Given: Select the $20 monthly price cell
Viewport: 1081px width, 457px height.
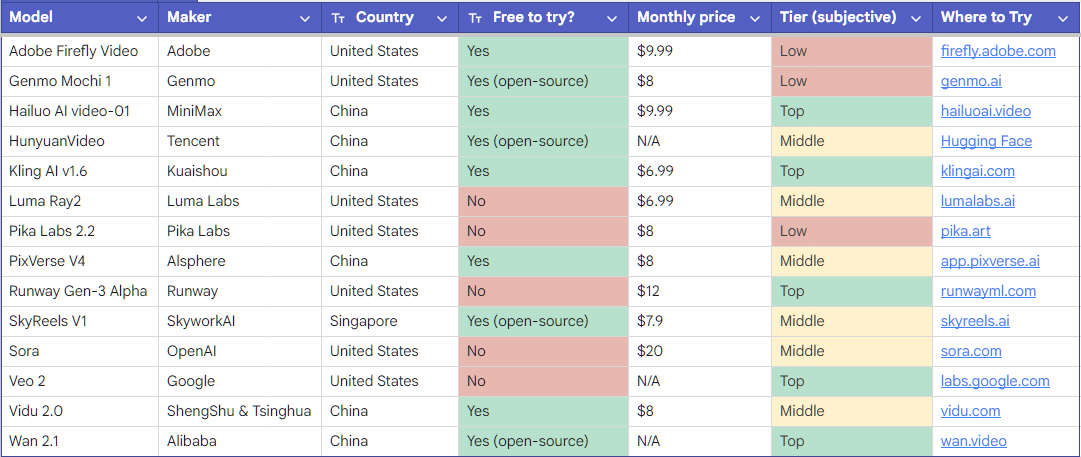Looking at the screenshot, I should 700,351.
